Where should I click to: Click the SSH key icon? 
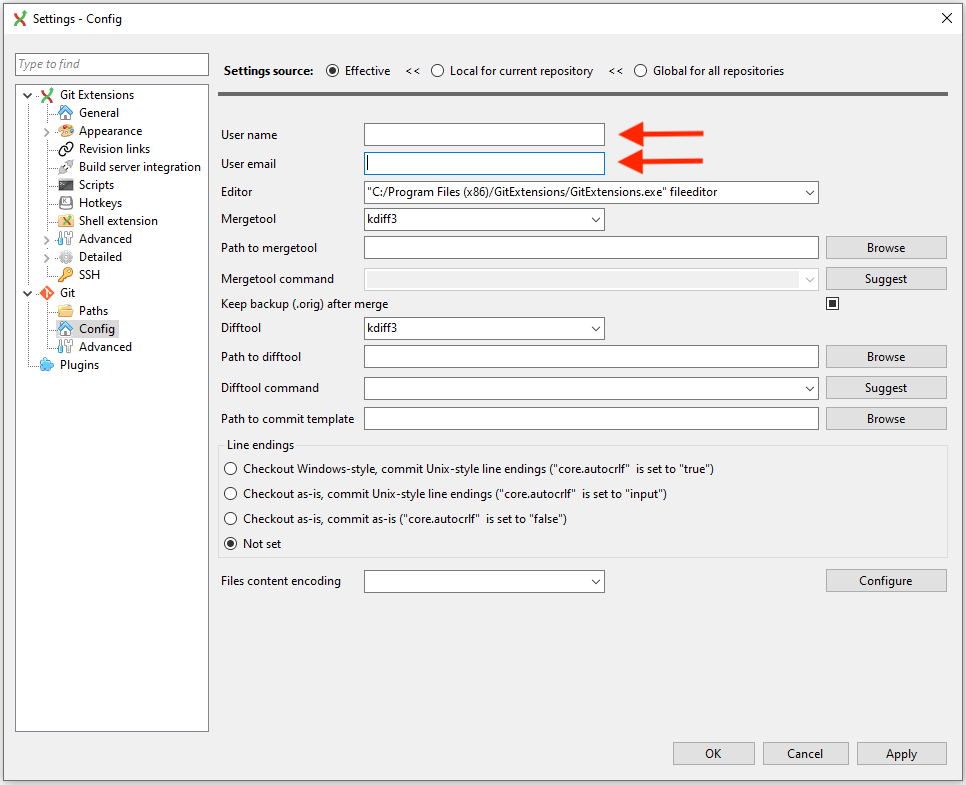pyautogui.click(x=66, y=275)
